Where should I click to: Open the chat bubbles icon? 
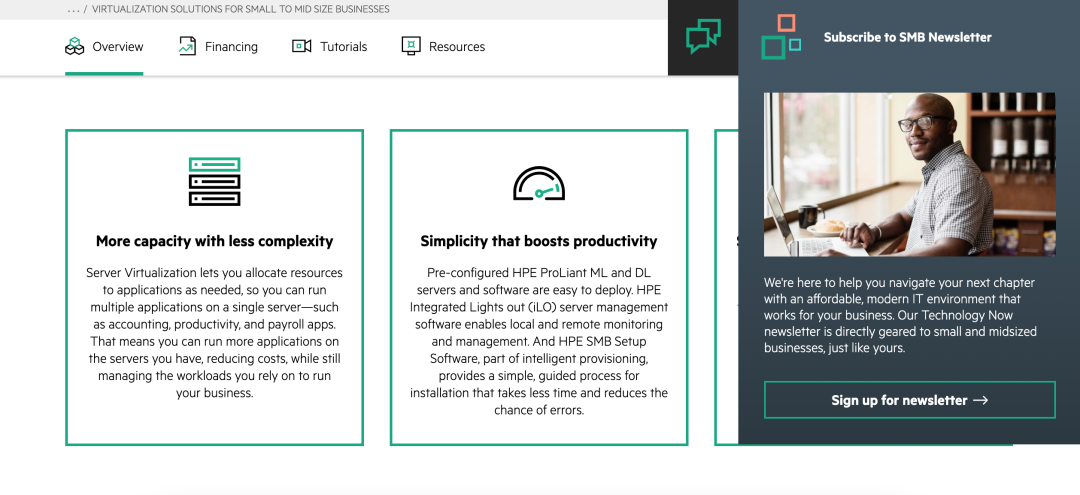tap(703, 36)
